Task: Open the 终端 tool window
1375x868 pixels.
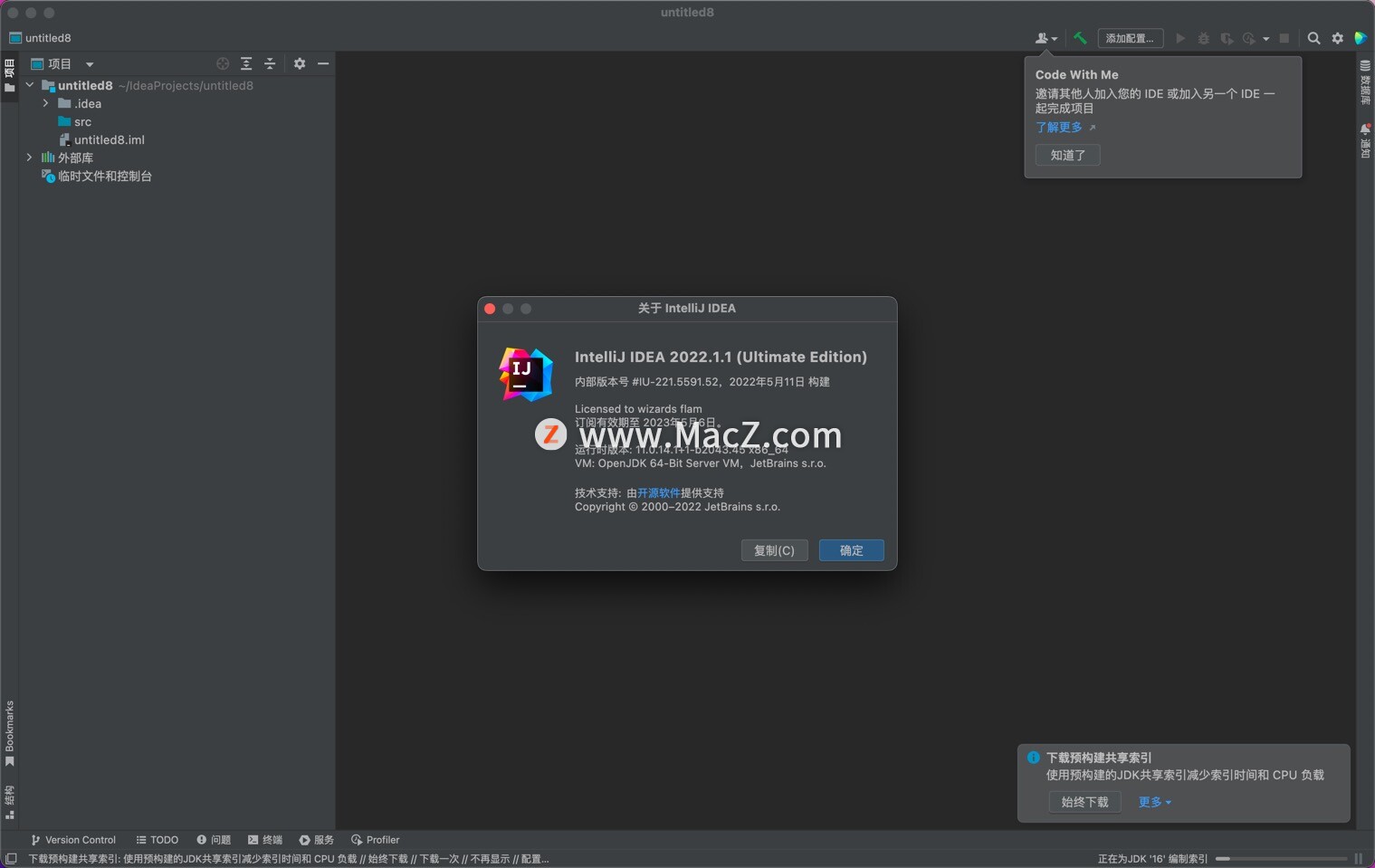Action: point(265,840)
